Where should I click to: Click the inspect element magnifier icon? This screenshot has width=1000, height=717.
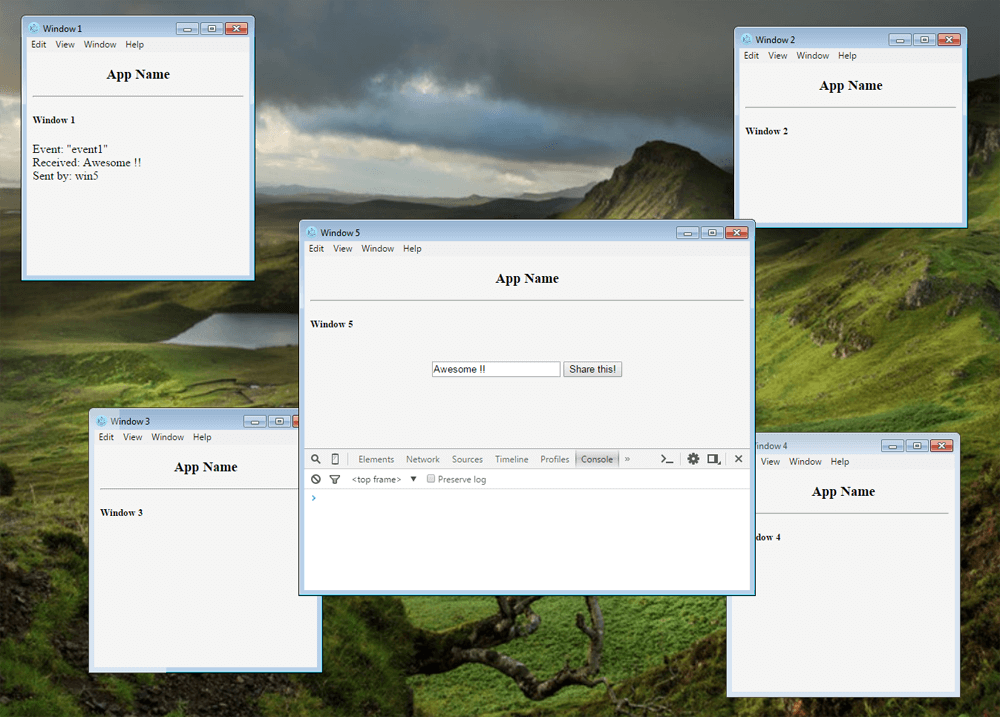(x=316, y=459)
